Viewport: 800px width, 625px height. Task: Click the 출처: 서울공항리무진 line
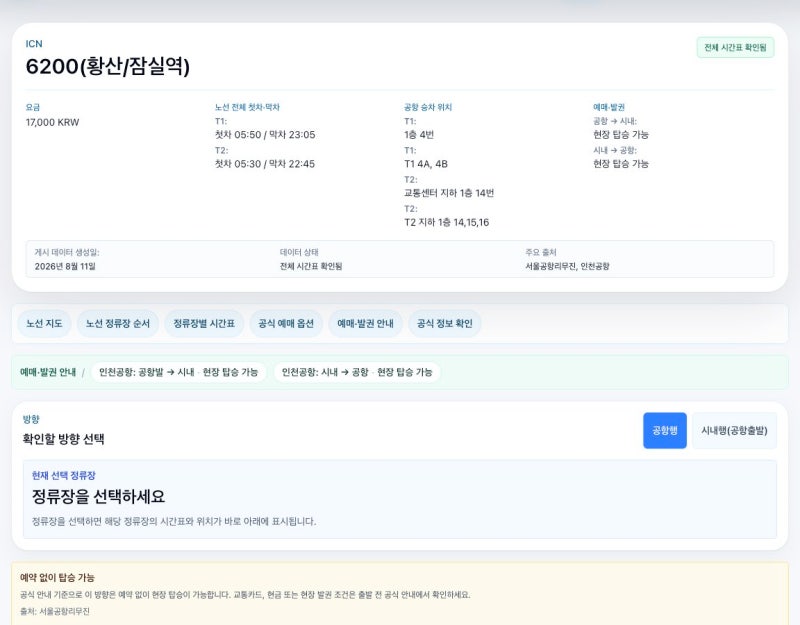coord(55,611)
